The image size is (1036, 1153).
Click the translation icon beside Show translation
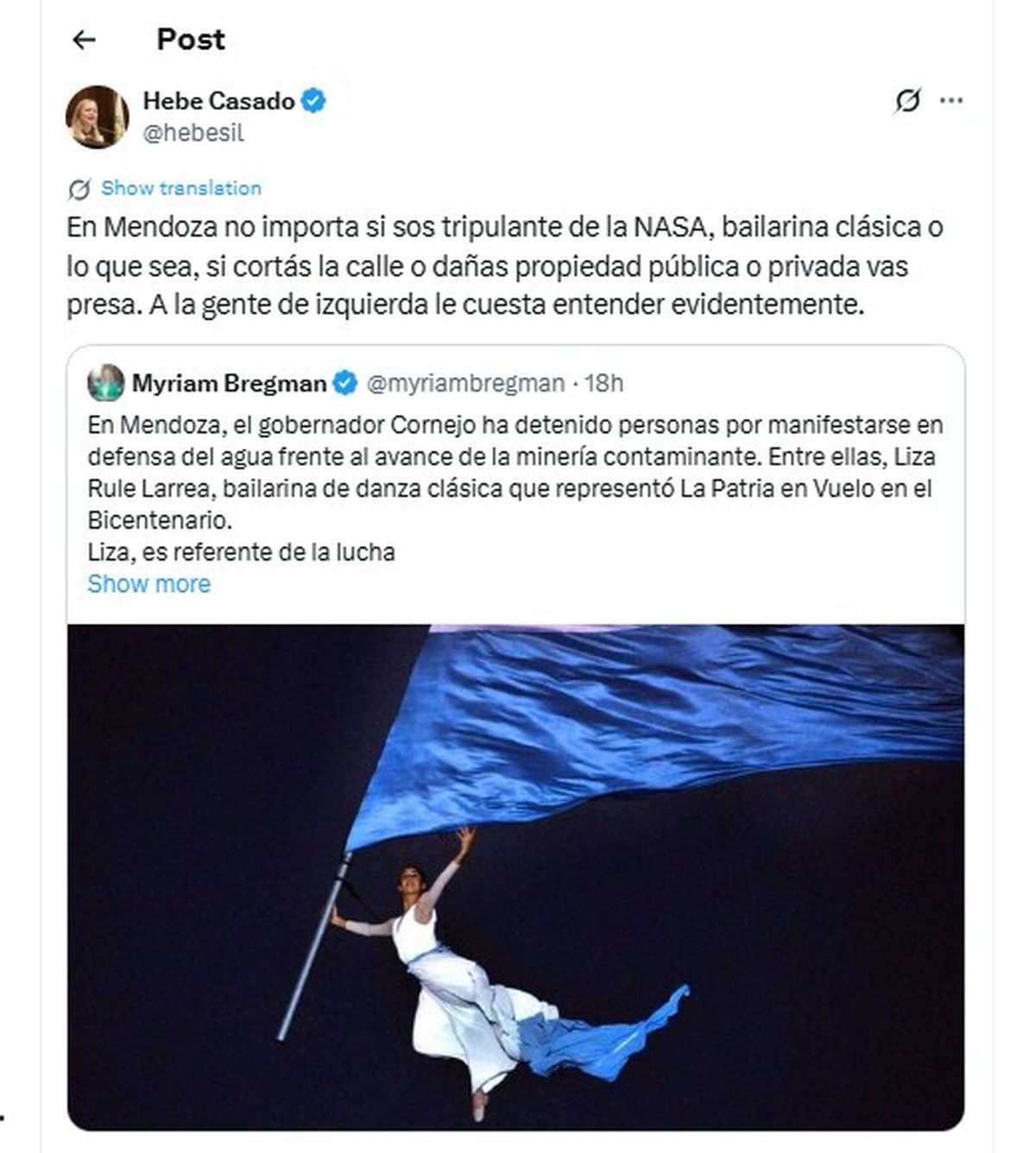79,189
